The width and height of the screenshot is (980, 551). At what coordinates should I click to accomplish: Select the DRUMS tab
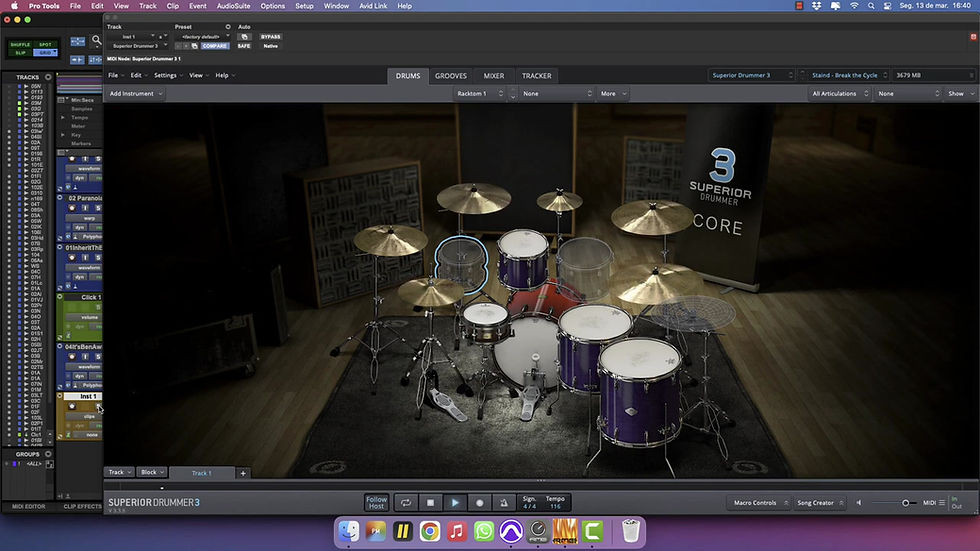(x=408, y=76)
